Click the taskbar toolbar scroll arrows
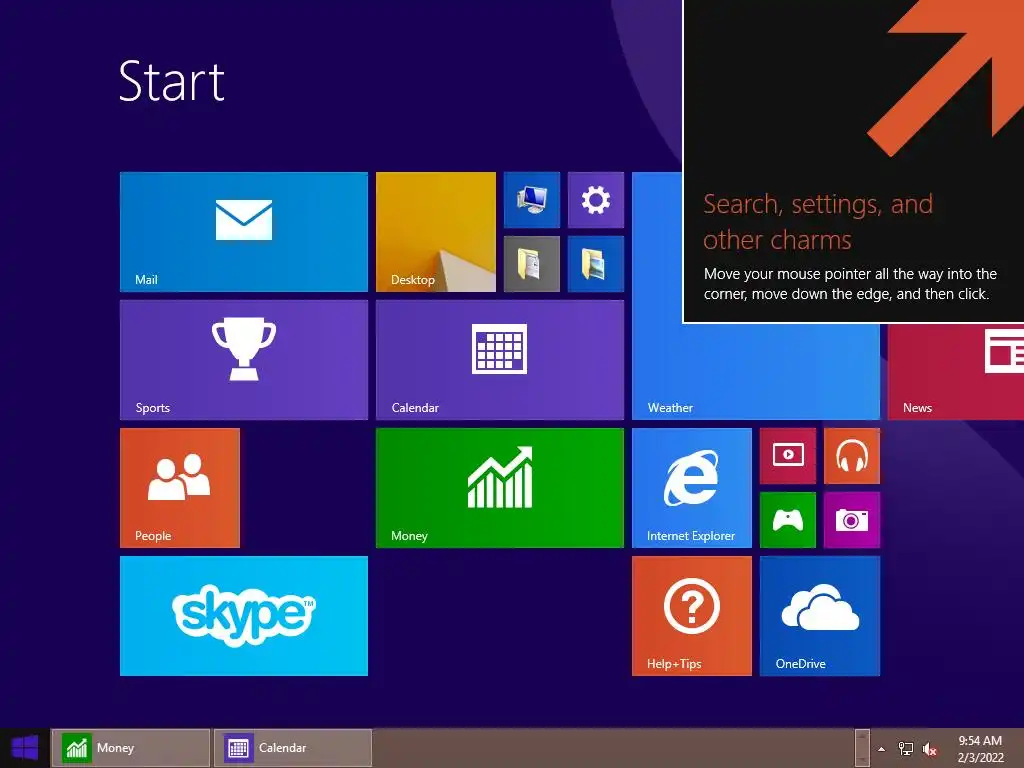 (862, 748)
